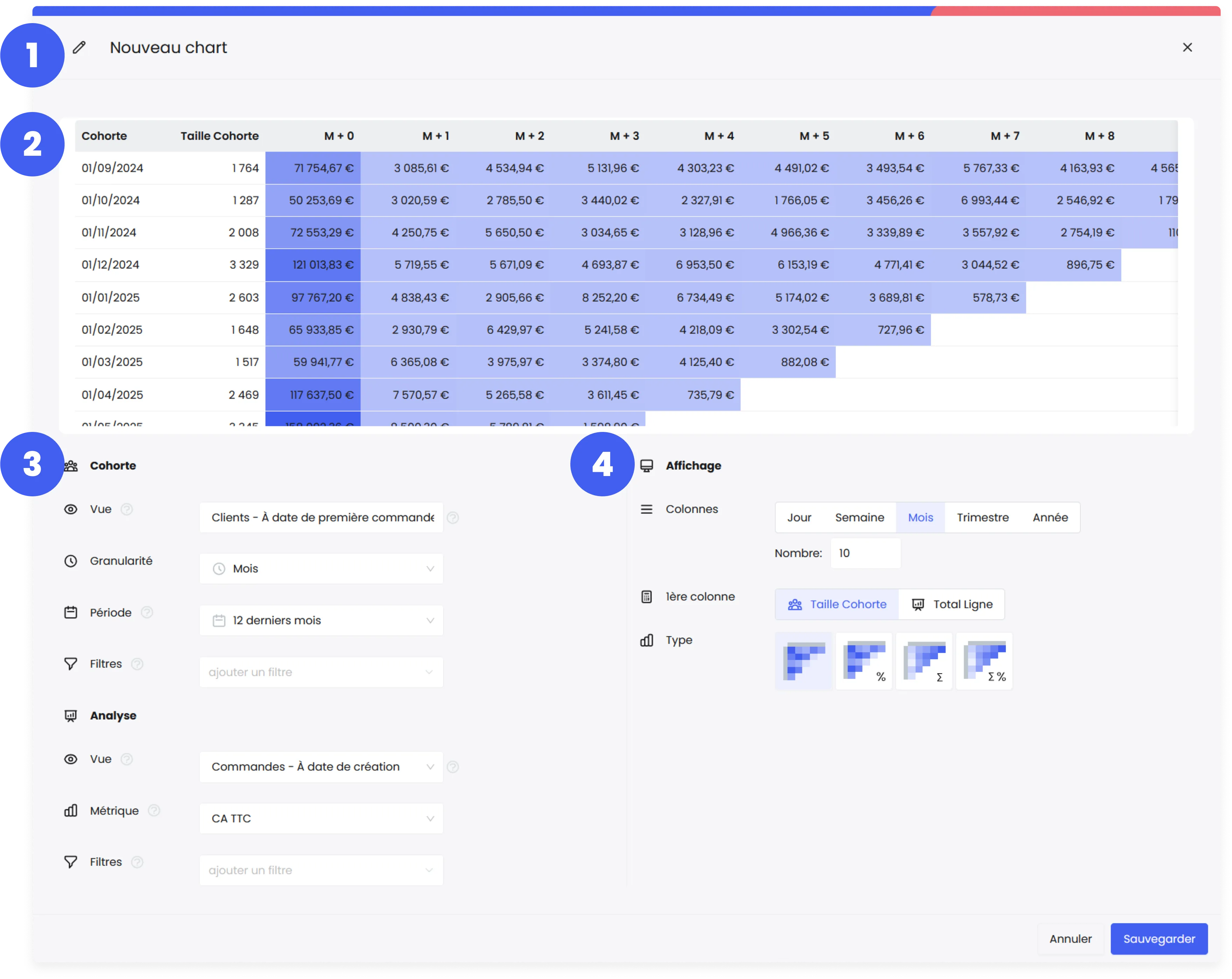Viewport: 1232px width, 979px height.
Task: Choose Taille Cohorte as first column
Action: click(837, 605)
